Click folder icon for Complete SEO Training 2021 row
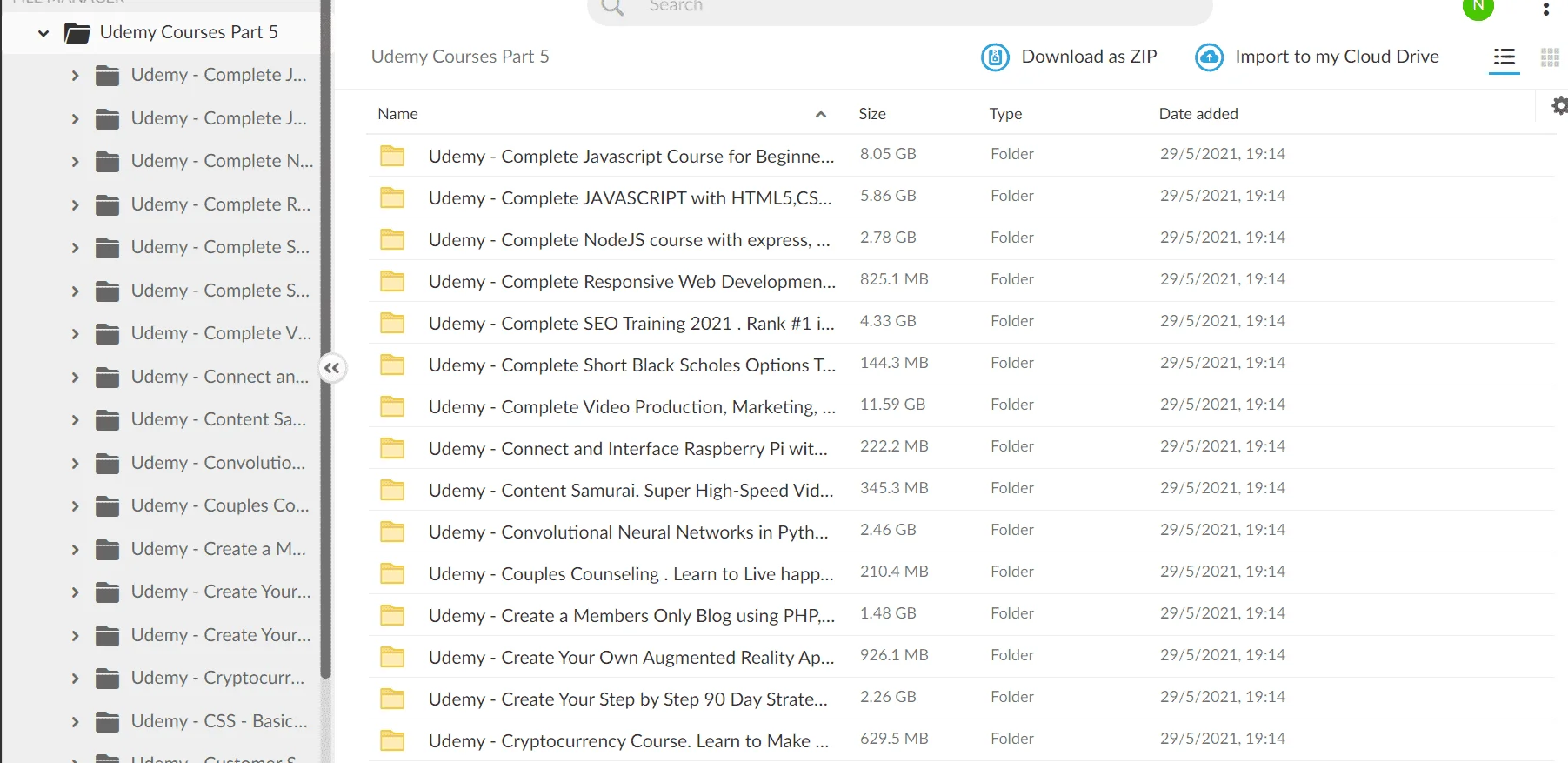 (x=392, y=323)
